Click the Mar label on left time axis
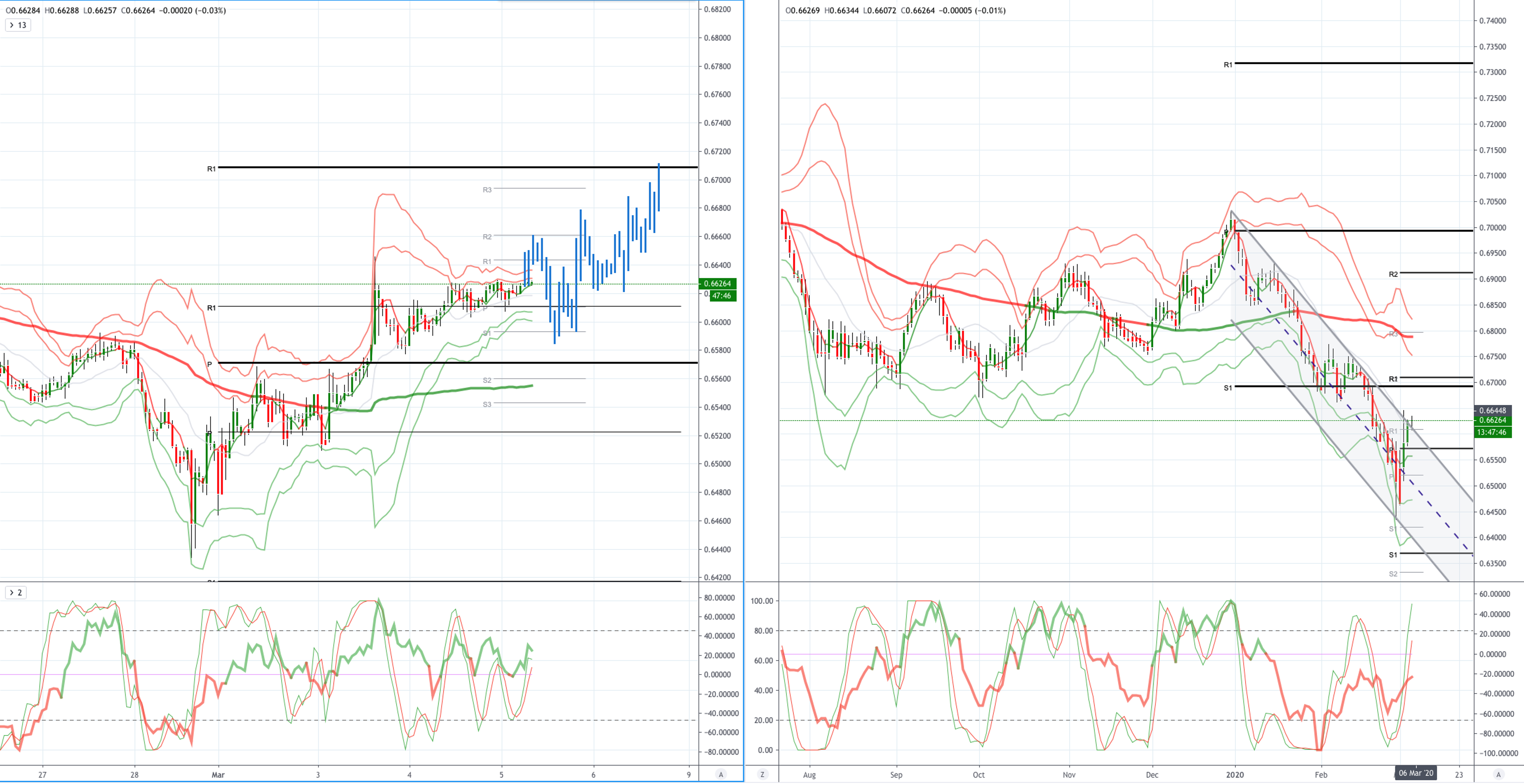Image resolution: width=1524 pixels, height=784 pixels. click(218, 774)
